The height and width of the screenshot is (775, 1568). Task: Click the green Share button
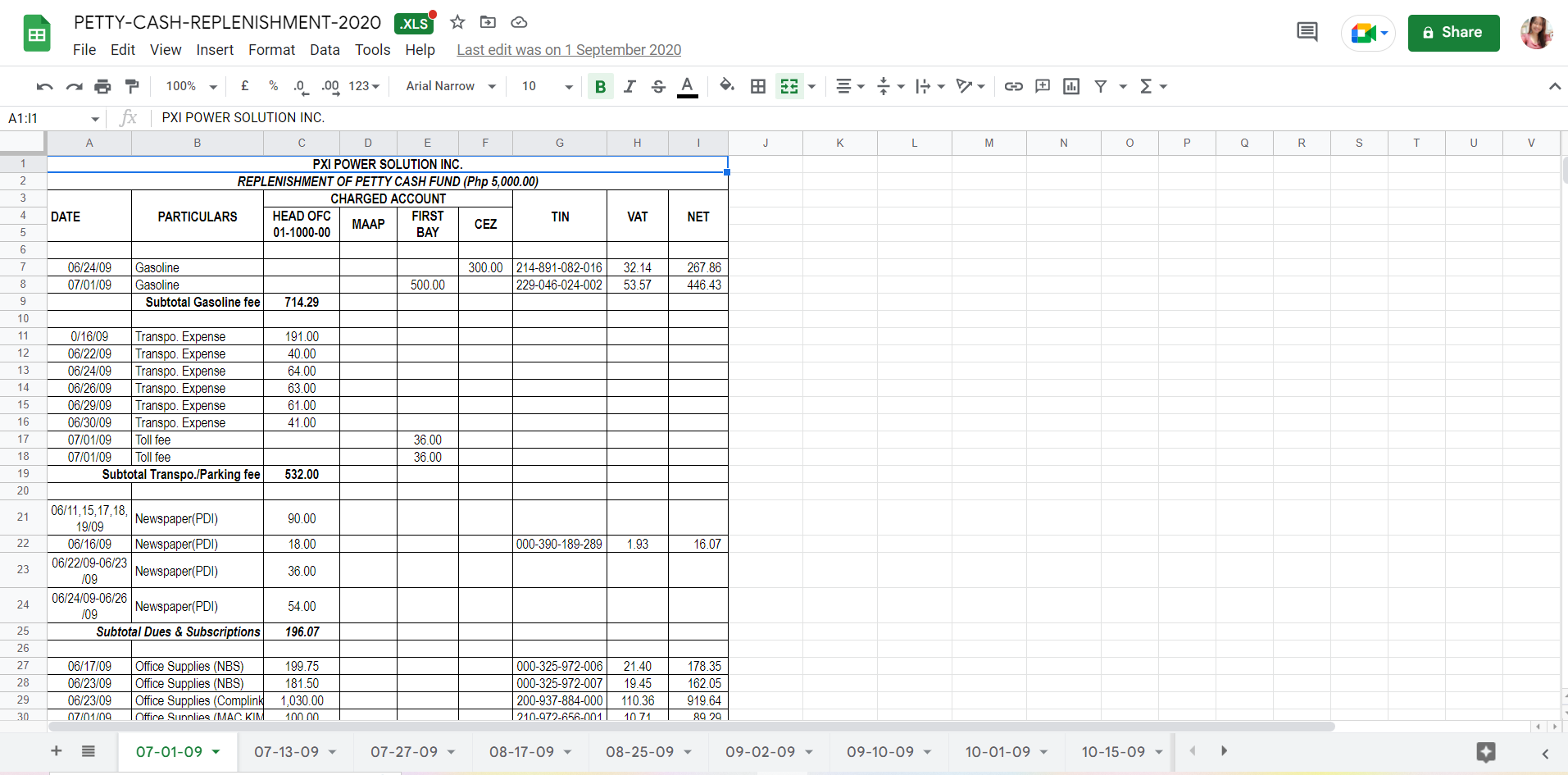(x=1453, y=33)
